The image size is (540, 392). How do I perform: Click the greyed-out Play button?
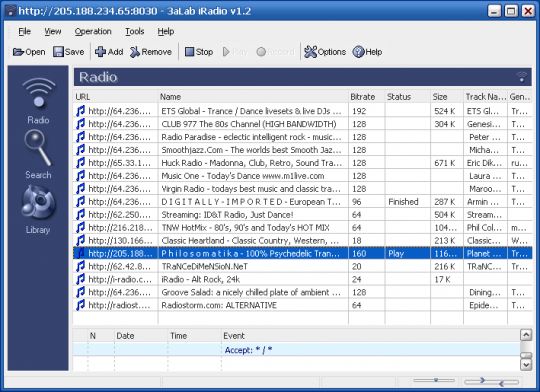click(235, 52)
